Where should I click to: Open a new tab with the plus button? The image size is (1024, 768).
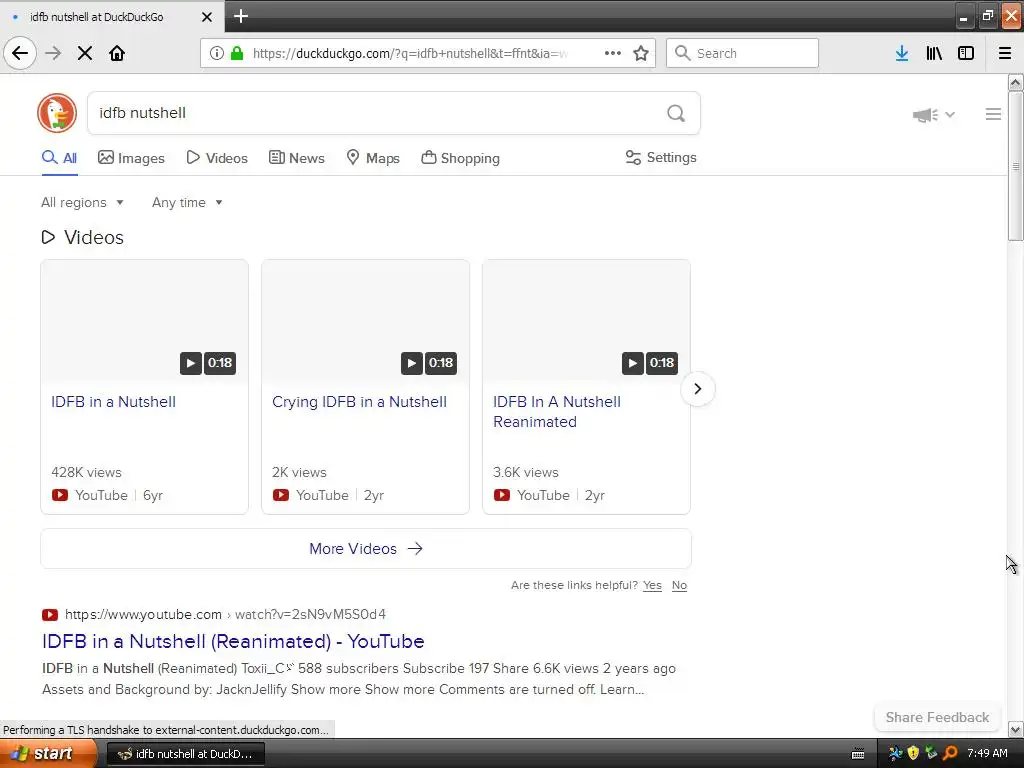point(241,16)
